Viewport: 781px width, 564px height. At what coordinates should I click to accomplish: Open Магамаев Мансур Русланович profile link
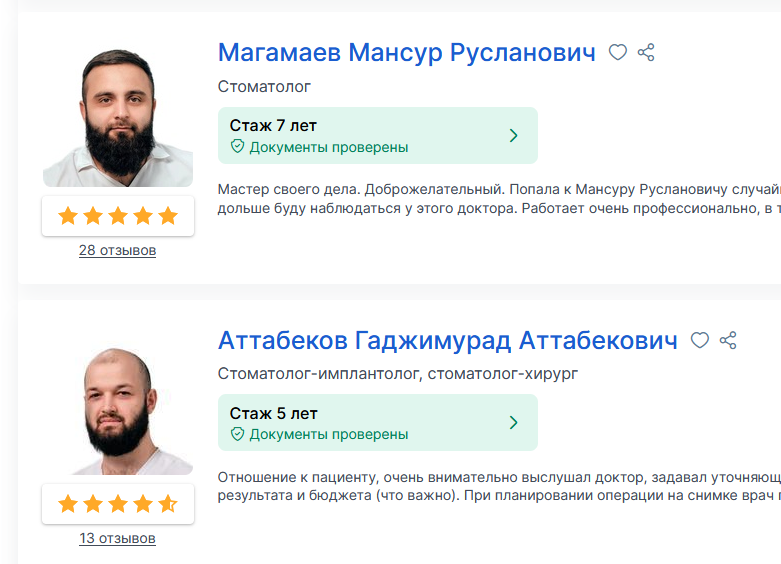tap(406, 53)
